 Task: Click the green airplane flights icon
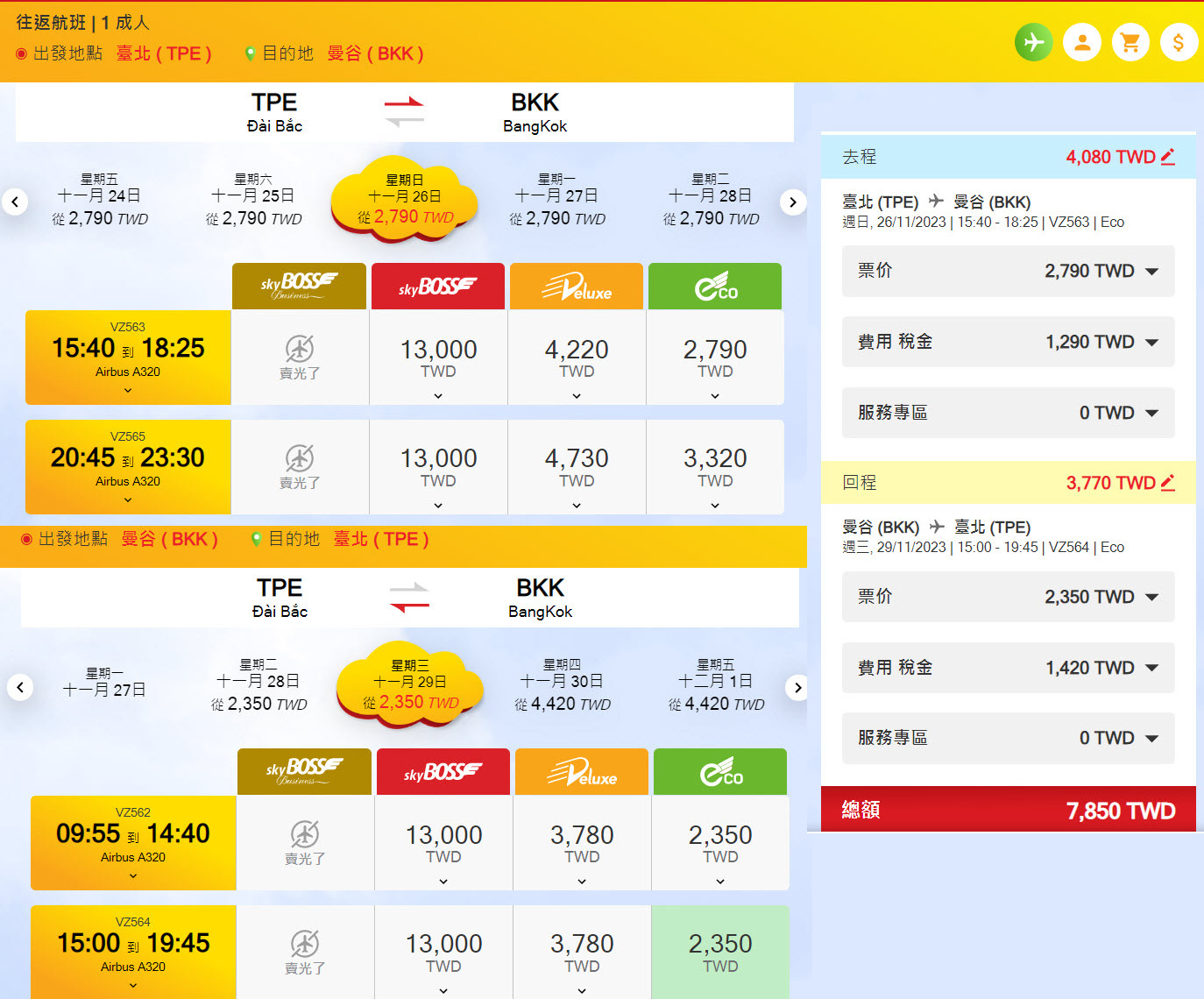click(1034, 42)
